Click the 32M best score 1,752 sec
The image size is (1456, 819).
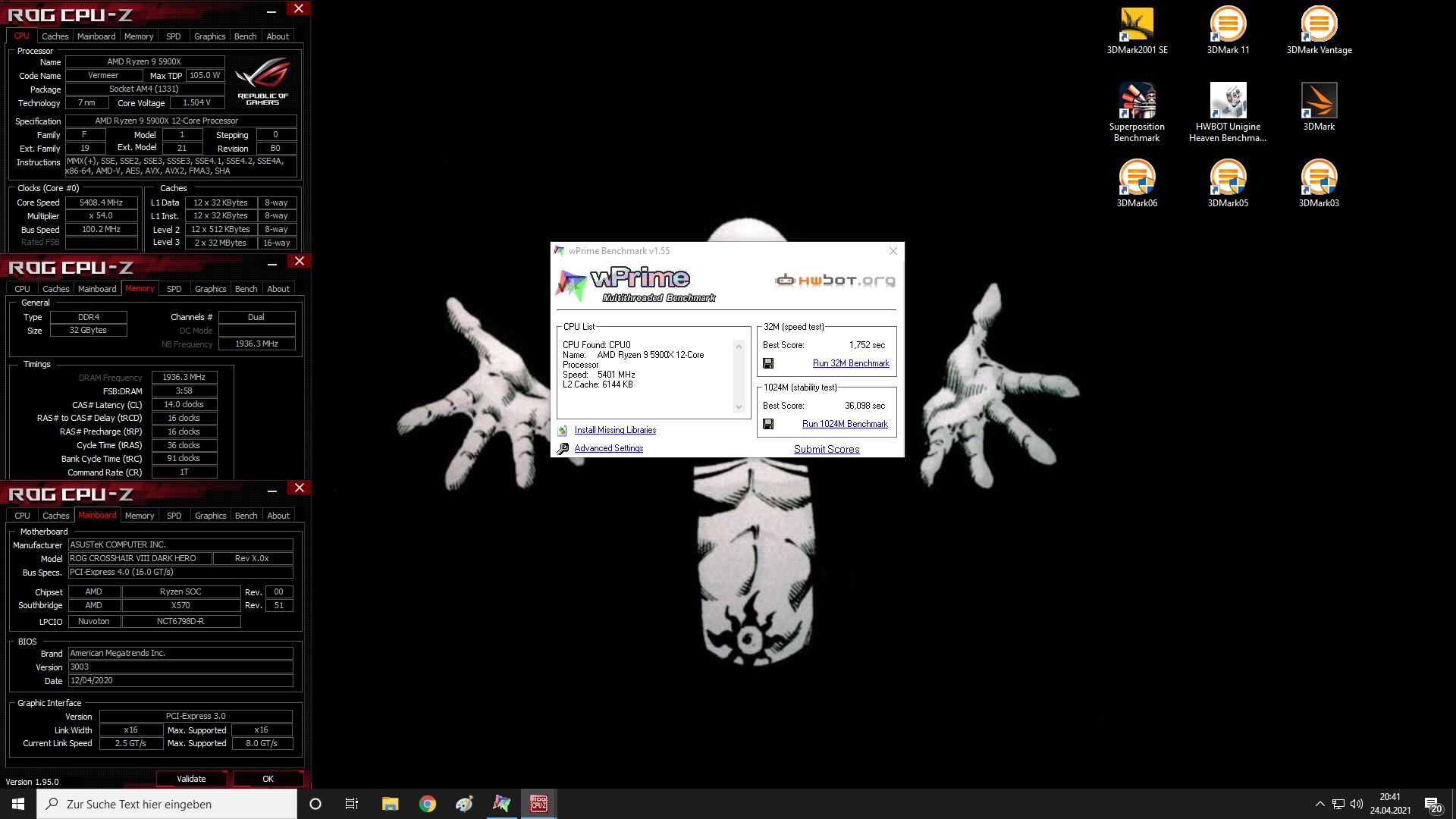867,345
